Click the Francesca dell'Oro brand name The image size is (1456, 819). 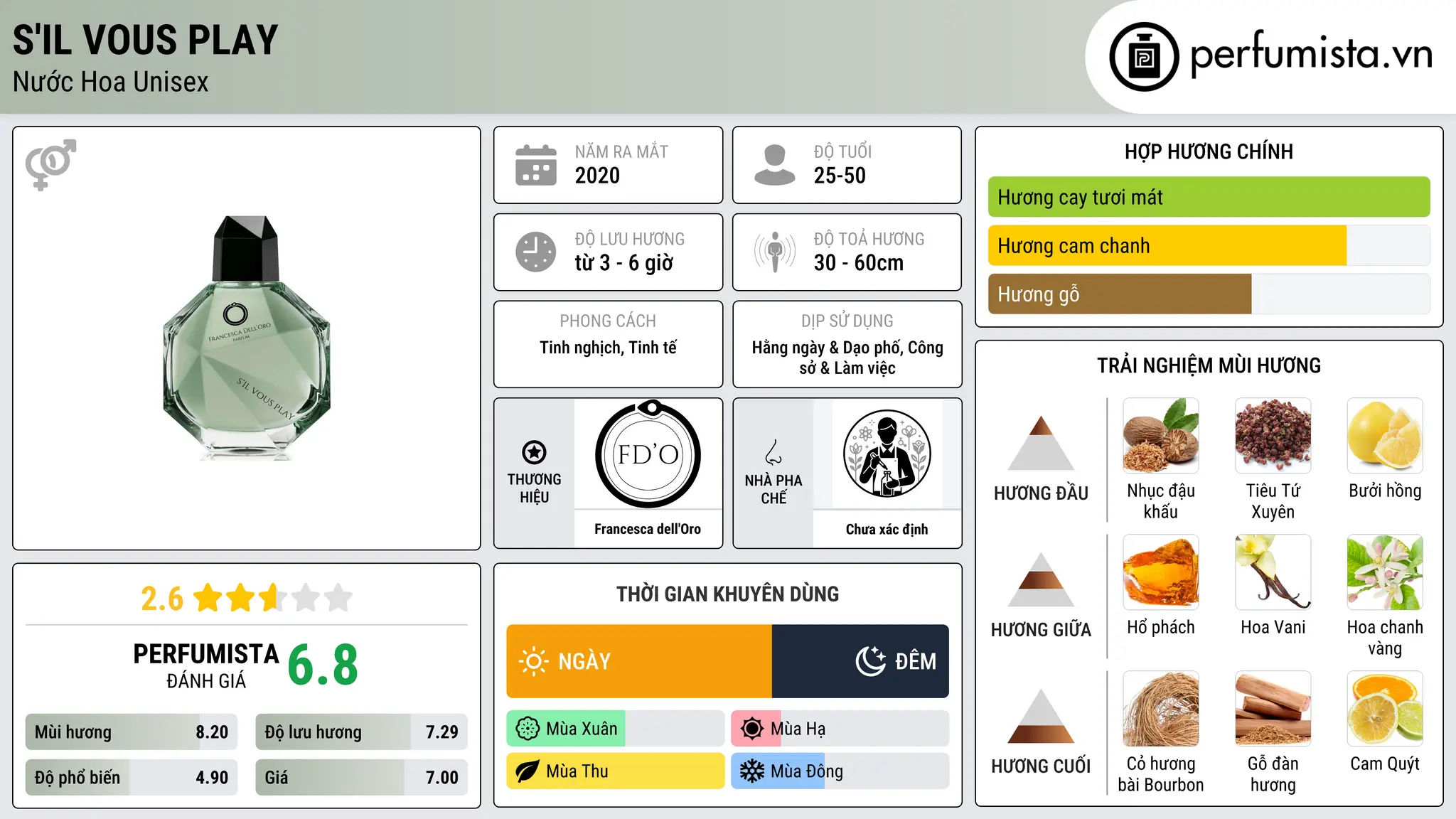648,529
